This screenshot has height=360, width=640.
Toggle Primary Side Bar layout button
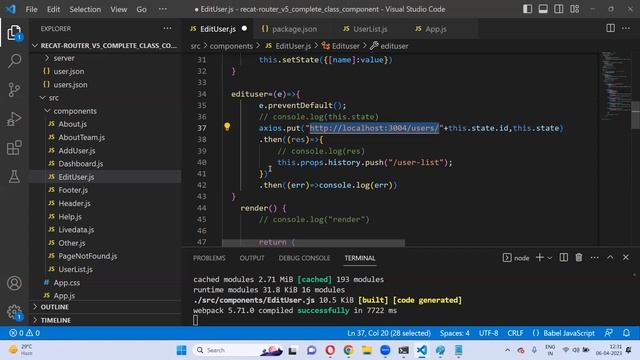coord(527,9)
